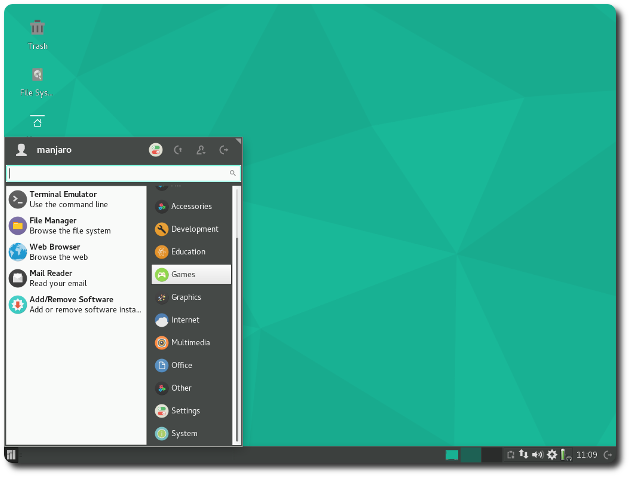Select the Games category
Viewport: 630px width, 477px height.
click(191, 274)
